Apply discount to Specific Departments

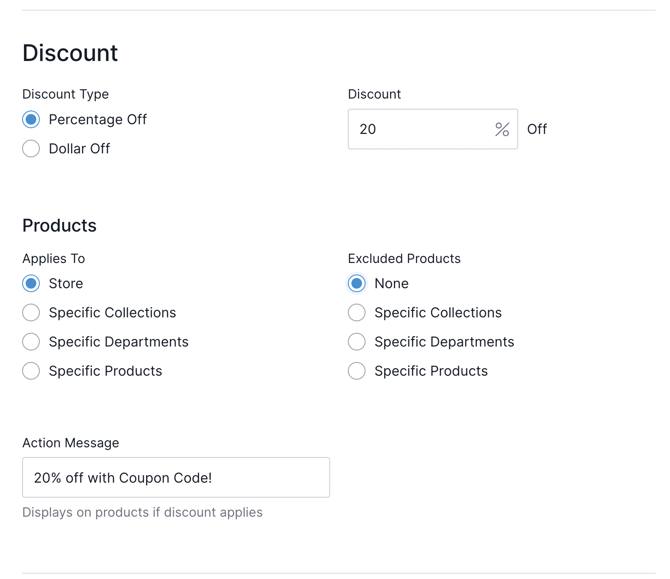(31, 342)
